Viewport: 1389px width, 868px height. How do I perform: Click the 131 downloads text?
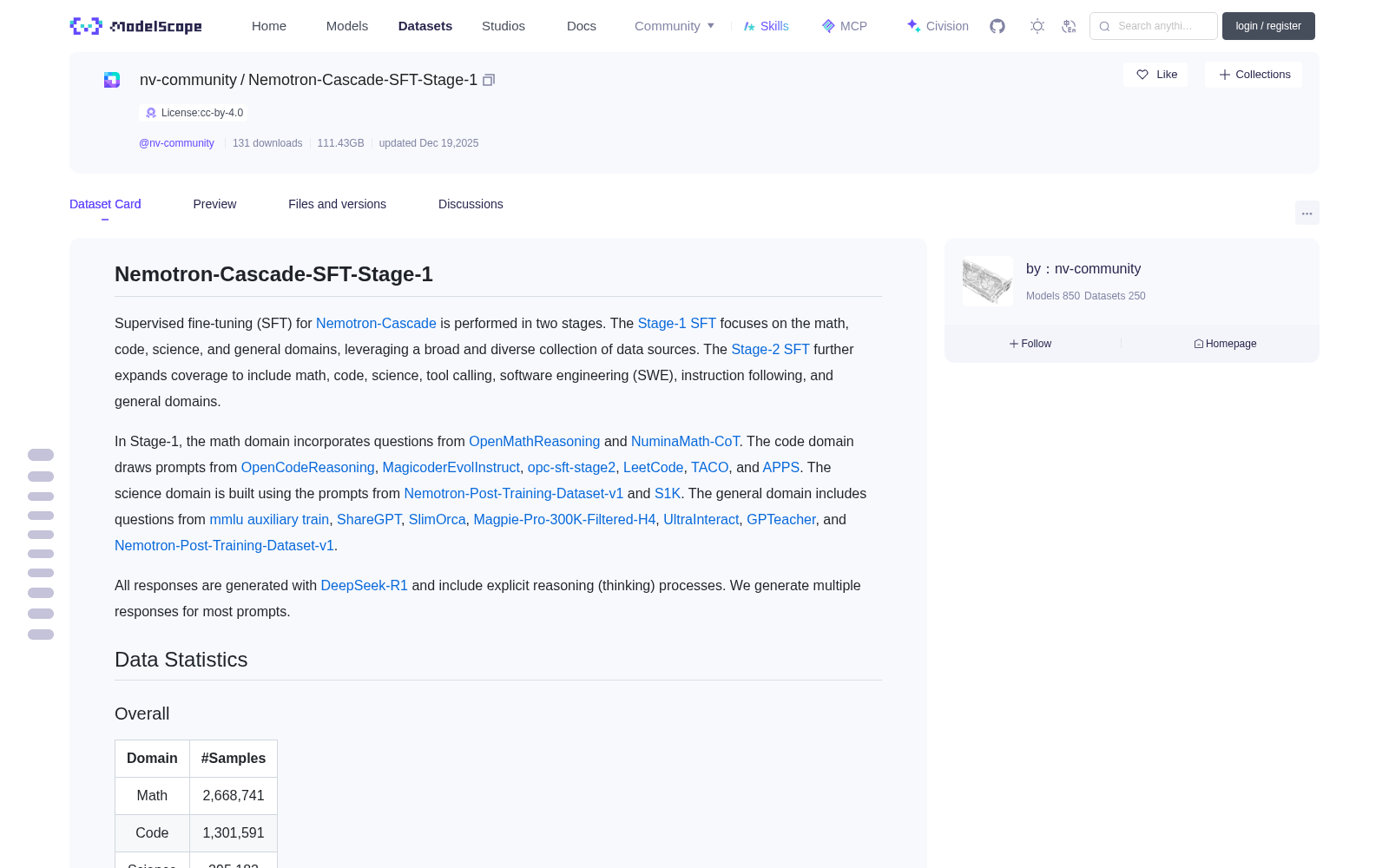(267, 143)
